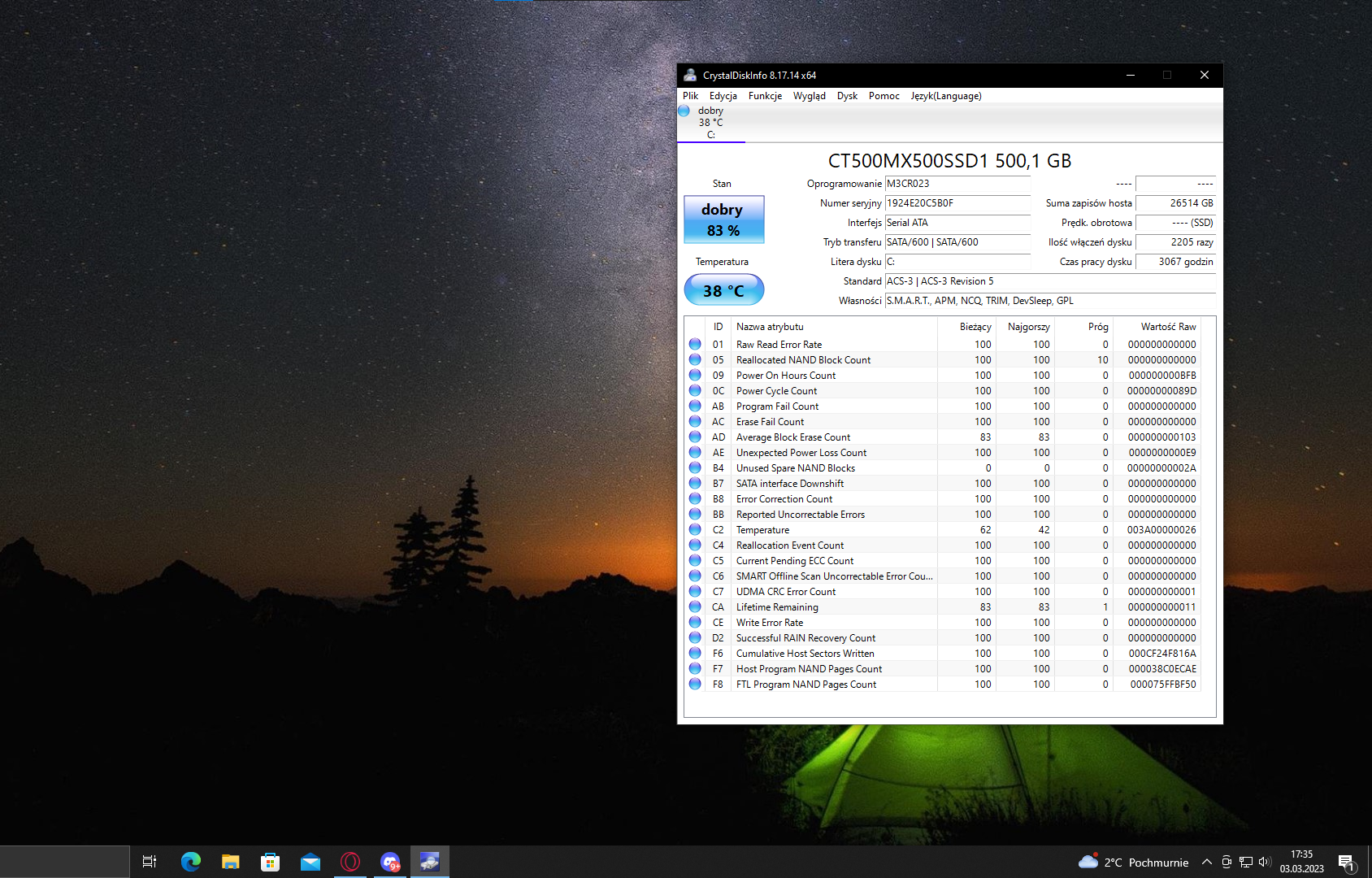This screenshot has width=1372, height=878.
Task: Click the status icon of Erase Fail Count
Action: (x=695, y=421)
